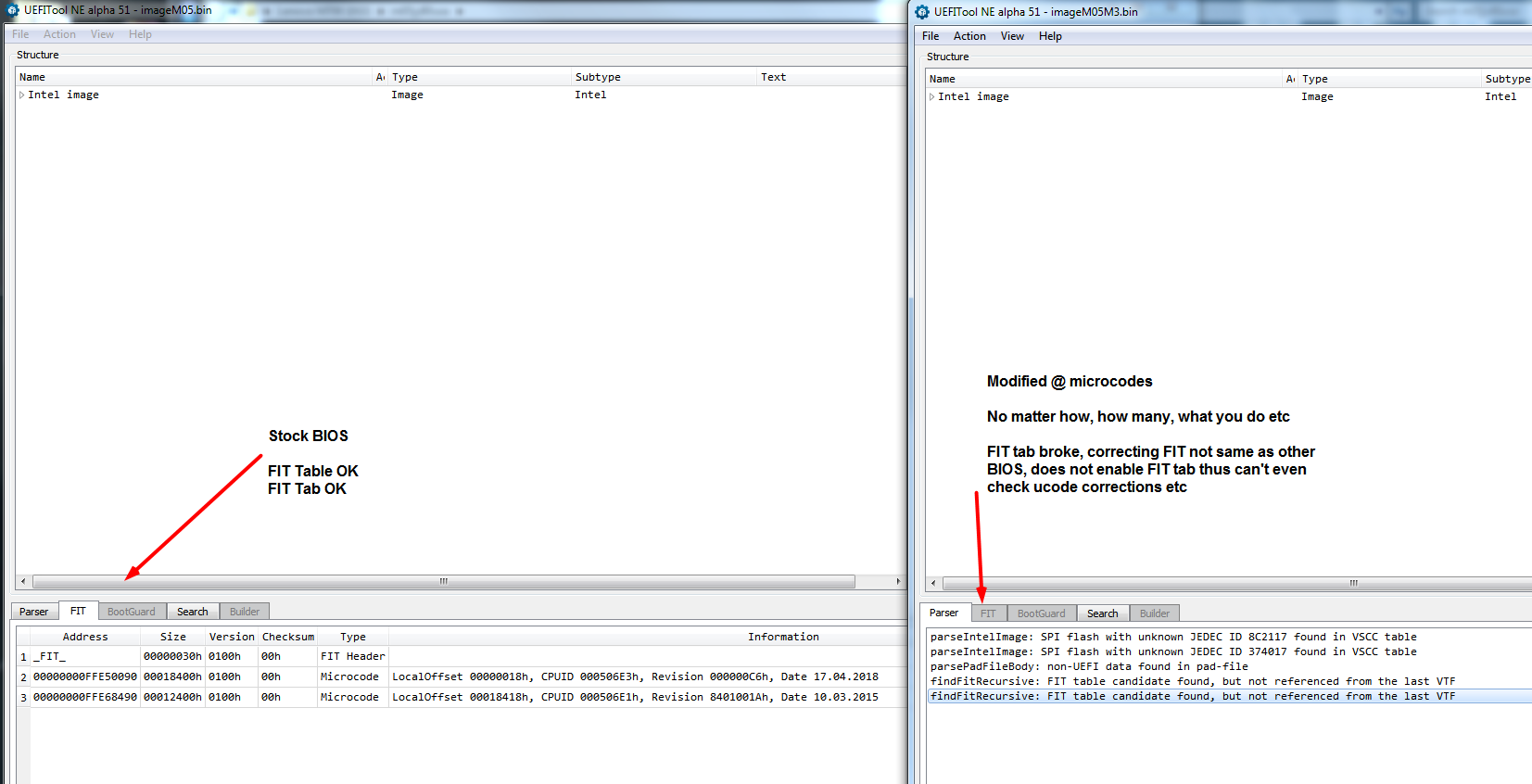
Task: Click size 00018400h cell in FIT table
Action: 172,677
